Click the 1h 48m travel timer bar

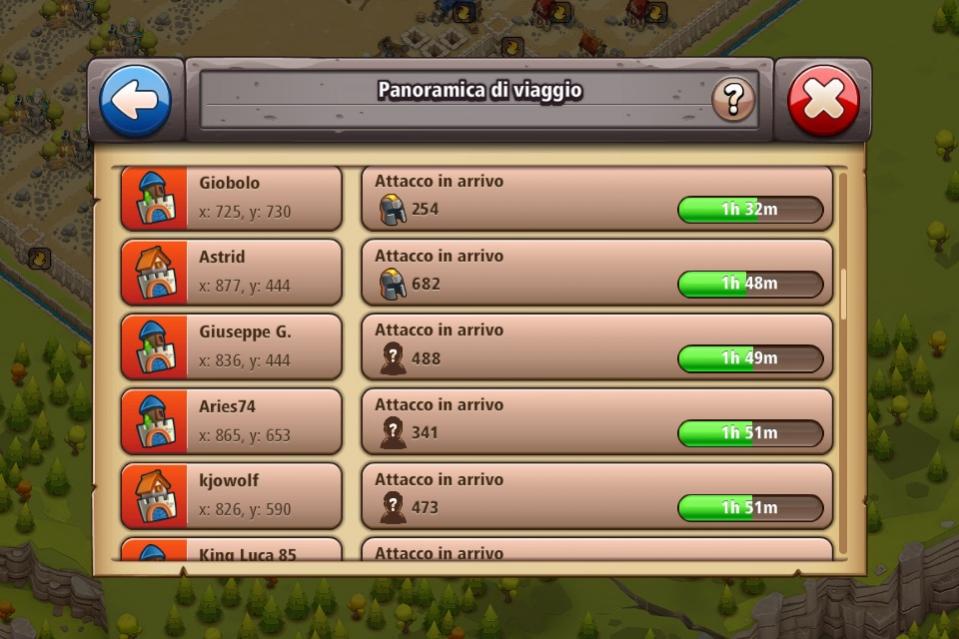click(750, 284)
